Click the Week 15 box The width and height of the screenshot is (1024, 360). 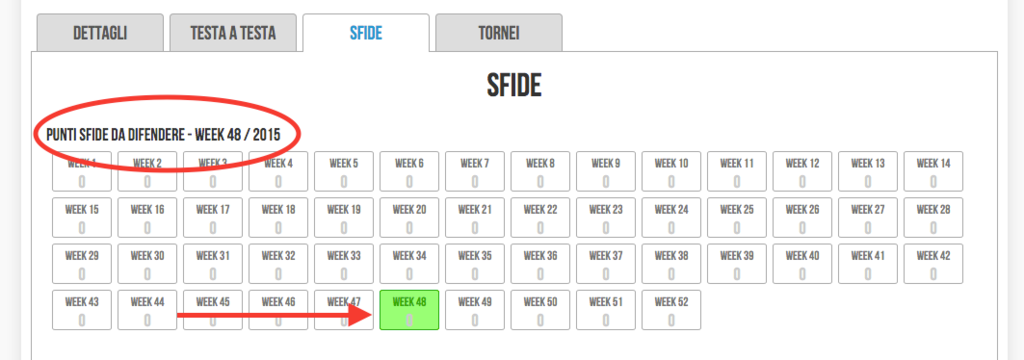click(x=82, y=218)
